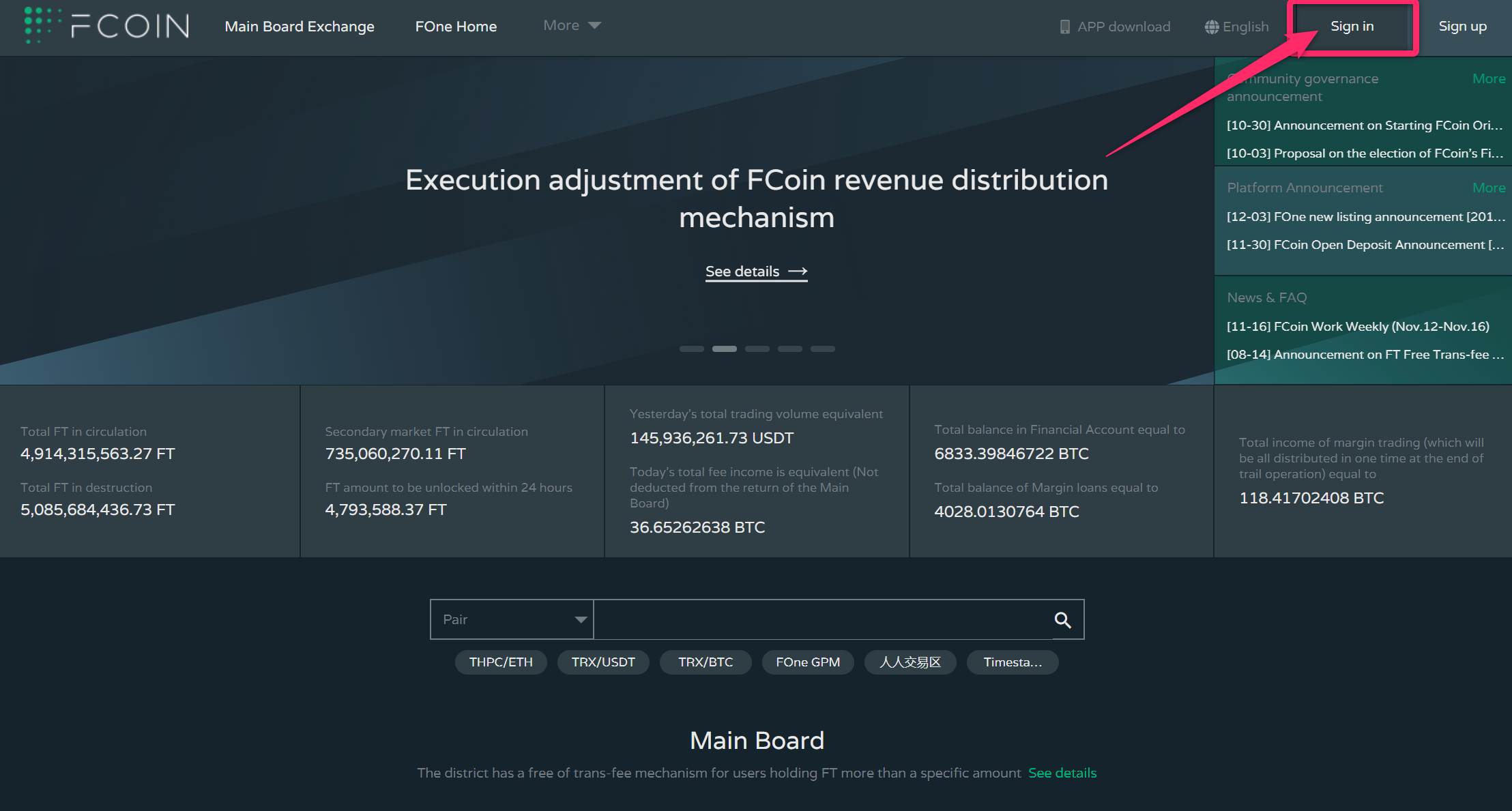Image resolution: width=1512 pixels, height=811 pixels.
Task: Click the 5,085,684,436.73 FT destruction value
Action: [98, 510]
